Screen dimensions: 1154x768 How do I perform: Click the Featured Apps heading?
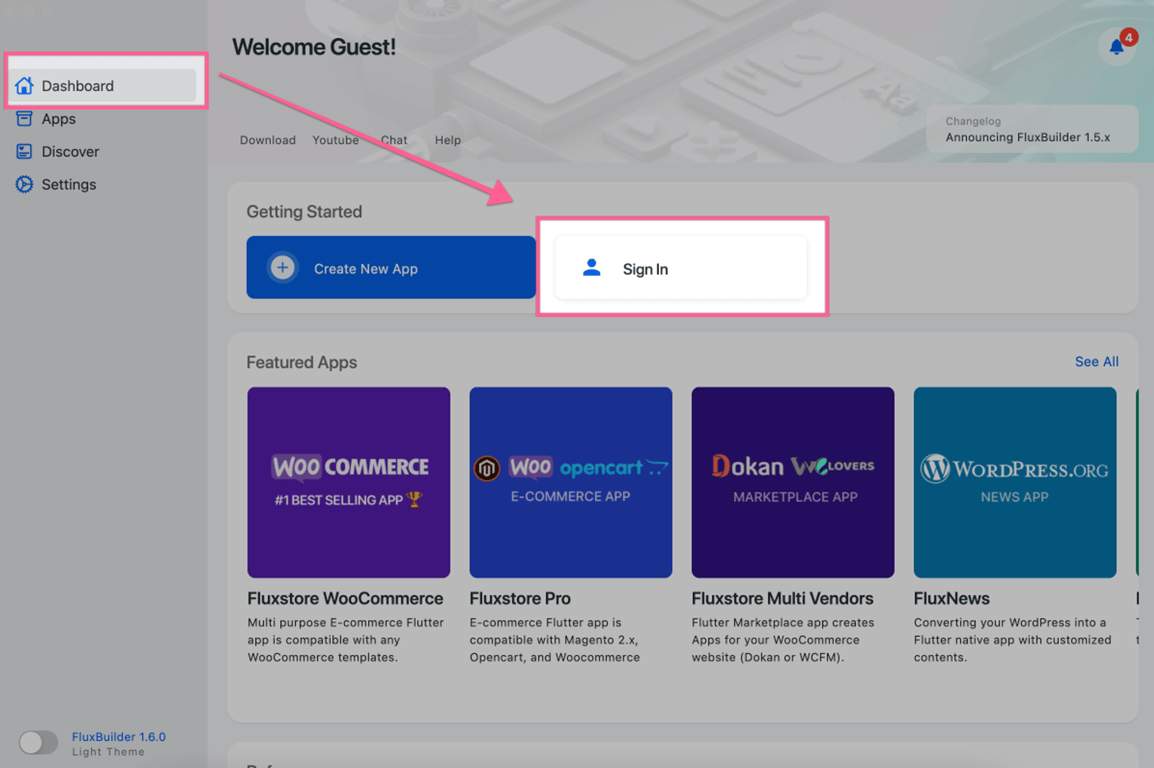point(302,363)
